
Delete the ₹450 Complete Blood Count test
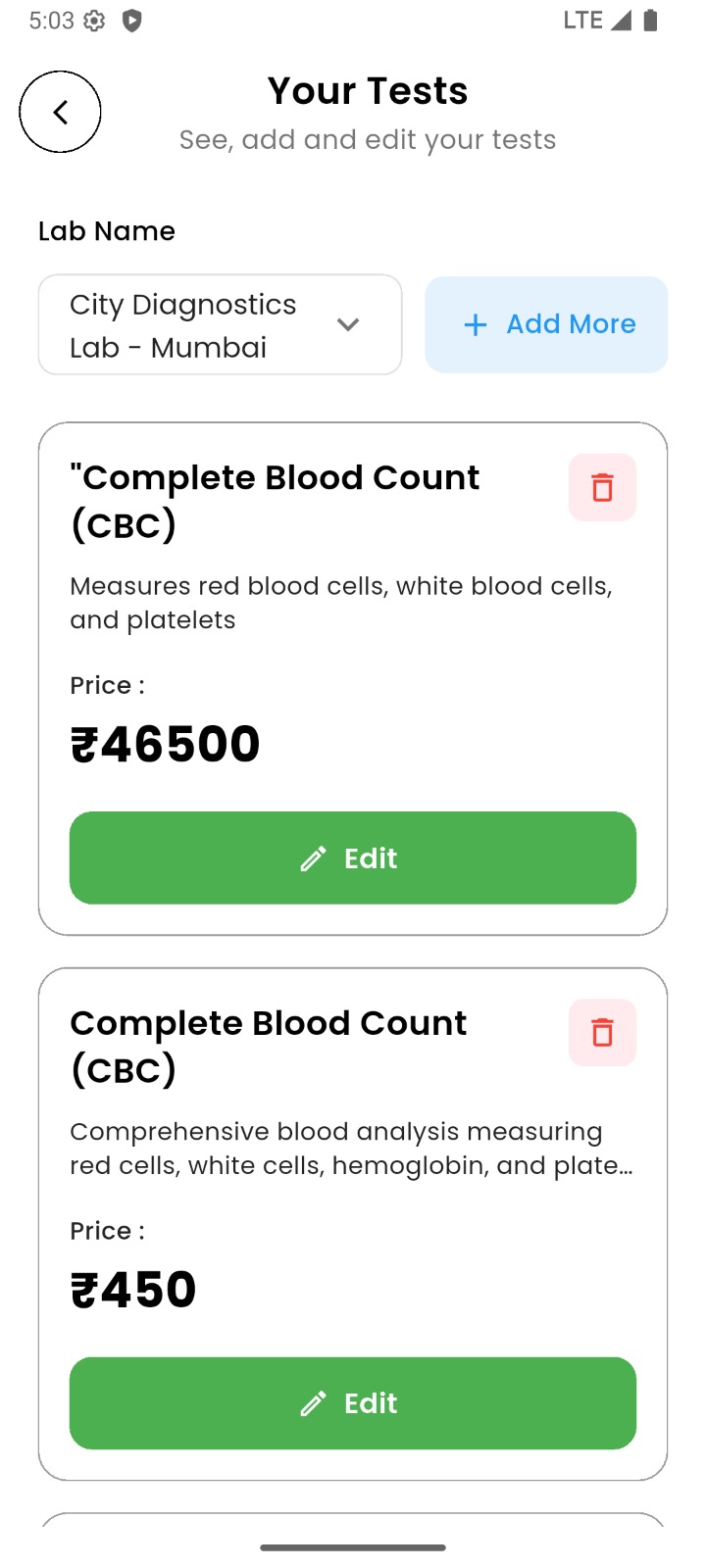602,1032
